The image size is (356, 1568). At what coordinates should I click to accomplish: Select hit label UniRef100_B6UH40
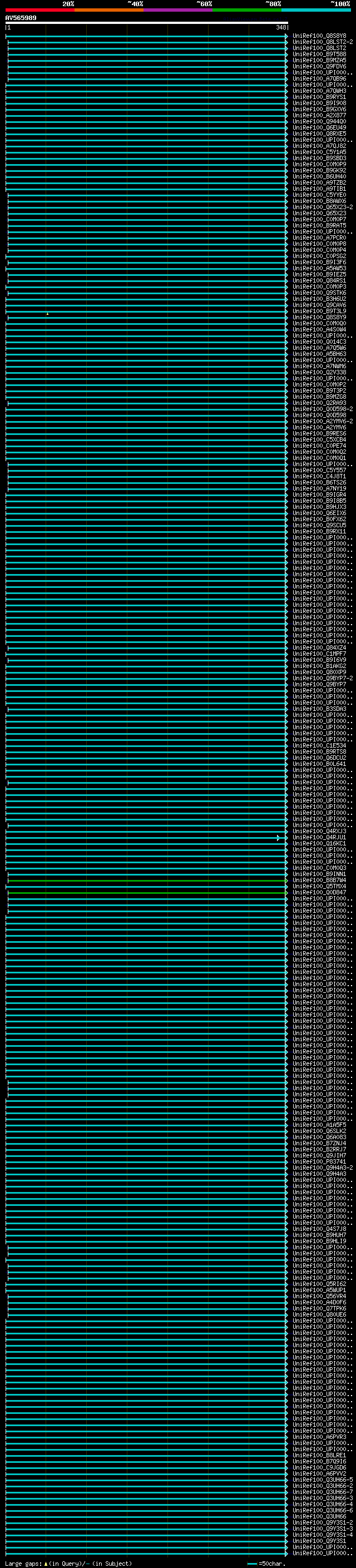(x=319, y=176)
